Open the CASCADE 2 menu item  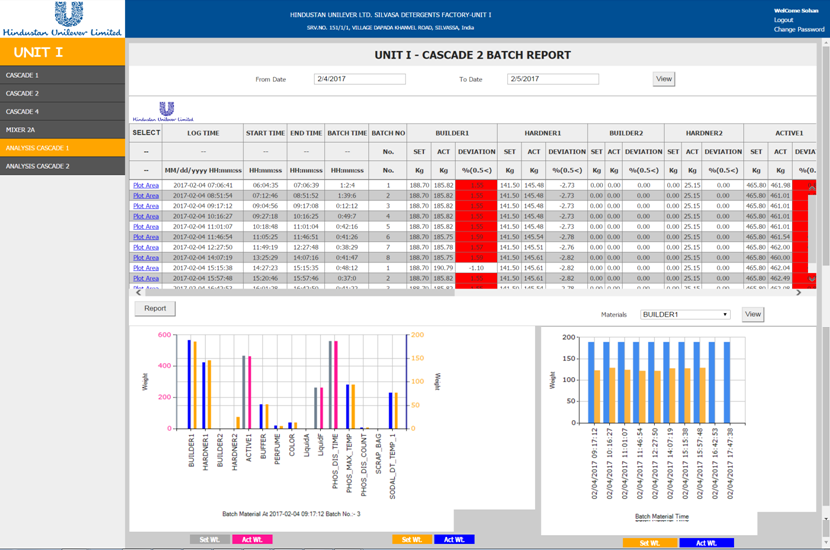(62, 93)
